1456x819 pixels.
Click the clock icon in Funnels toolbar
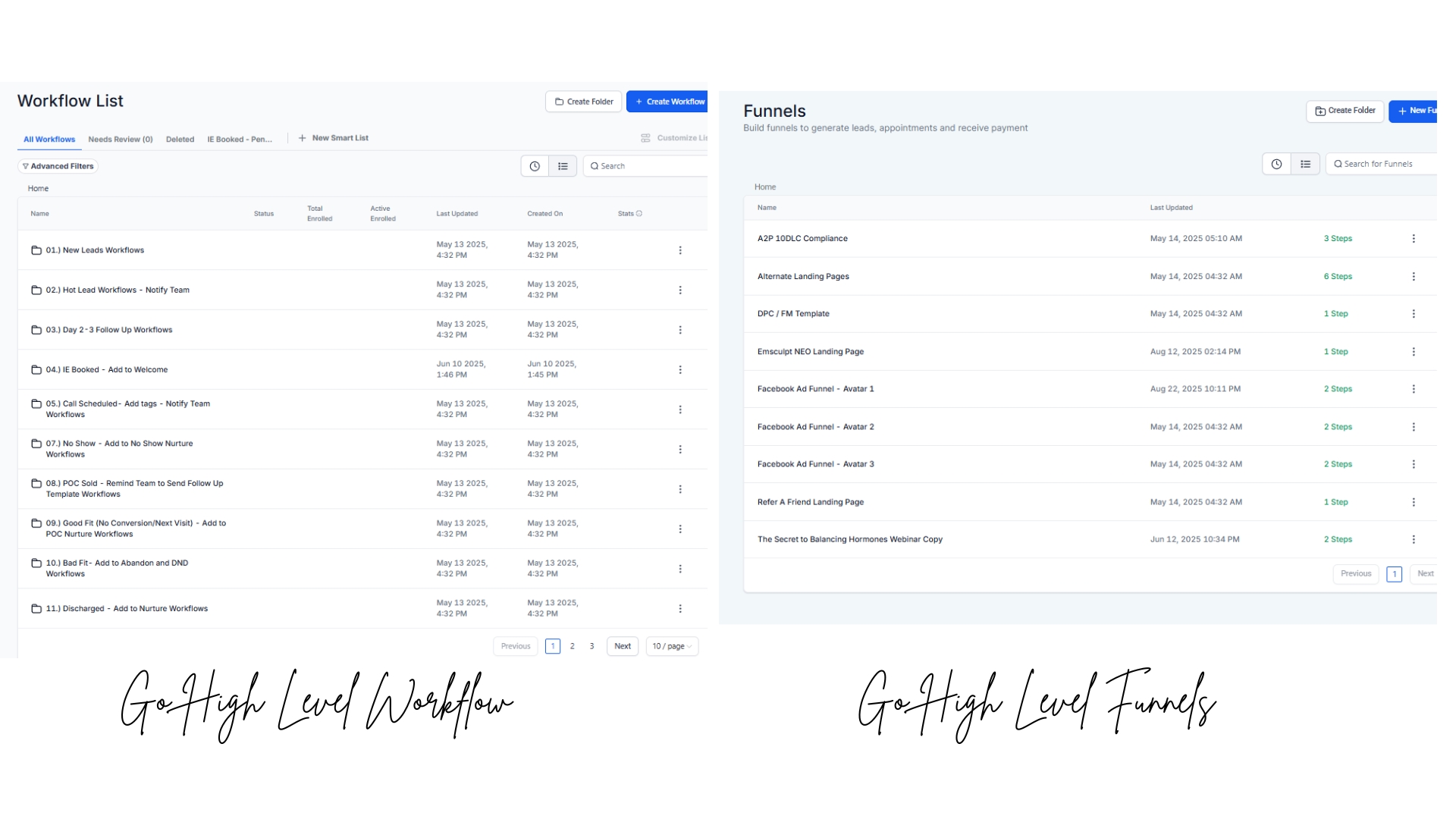coord(1276,164)
